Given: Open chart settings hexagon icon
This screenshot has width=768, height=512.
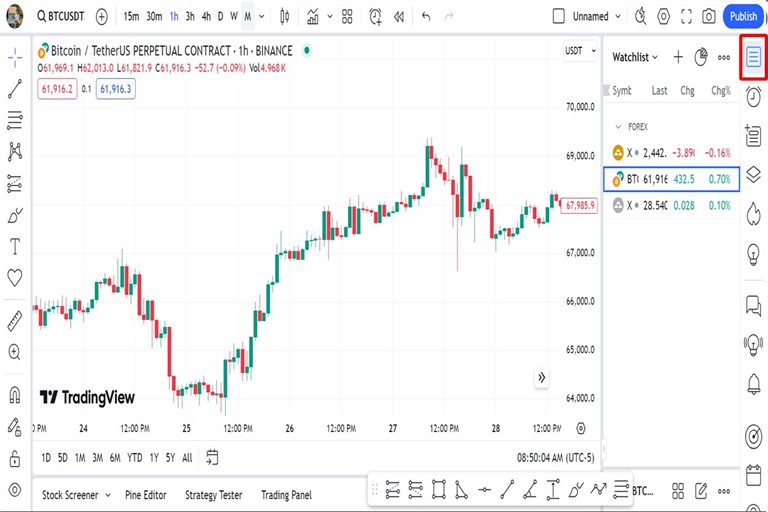Looking at the screenshot, I should coord(663,17).
